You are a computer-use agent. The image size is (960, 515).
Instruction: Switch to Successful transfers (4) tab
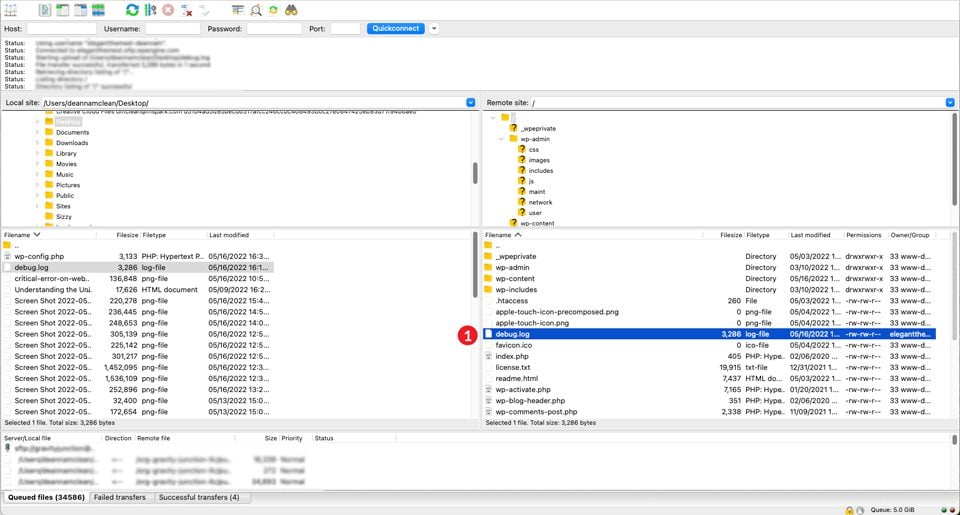tap(198, 497)
